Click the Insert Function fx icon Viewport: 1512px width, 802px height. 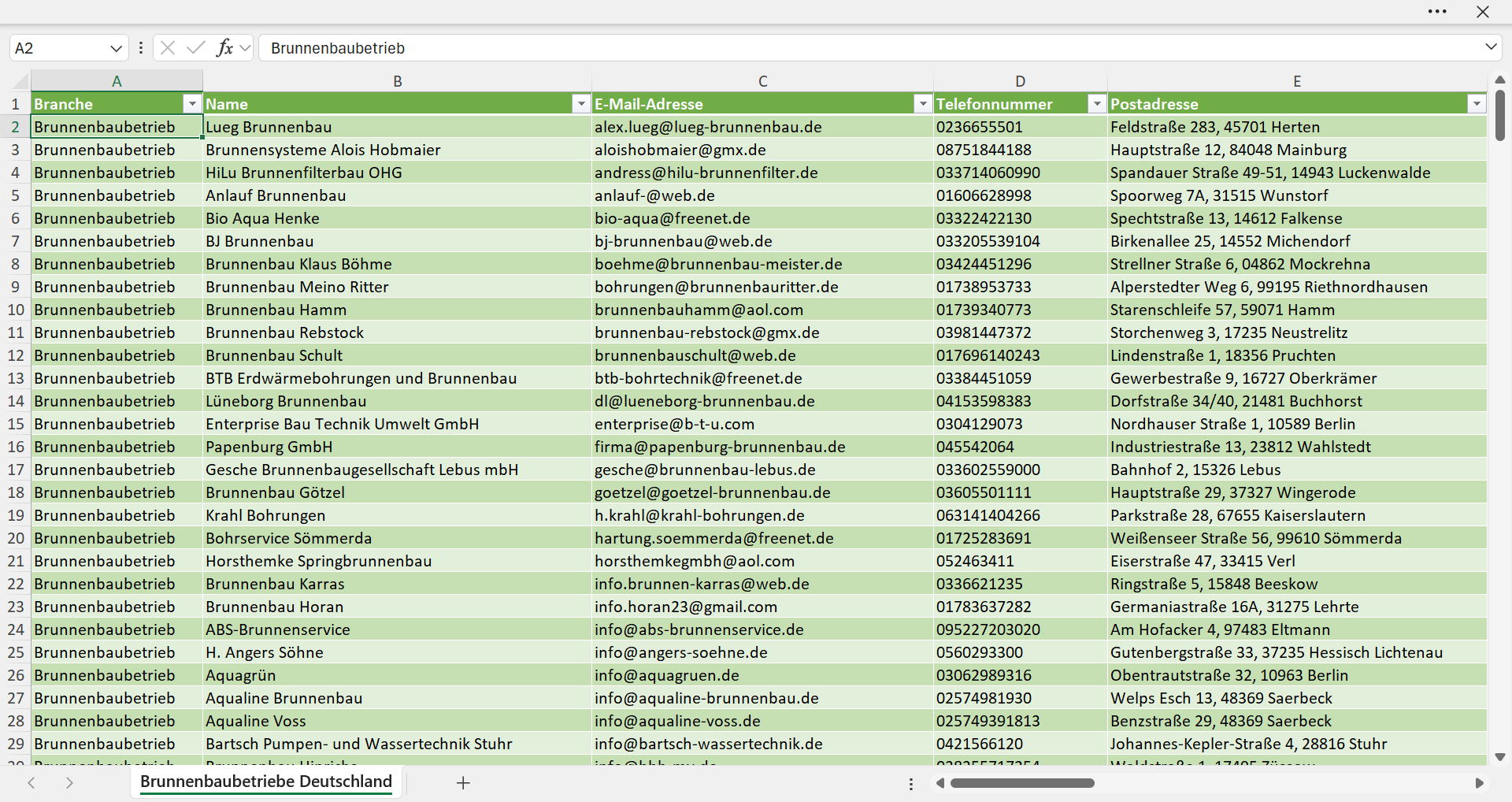[224, 48]
